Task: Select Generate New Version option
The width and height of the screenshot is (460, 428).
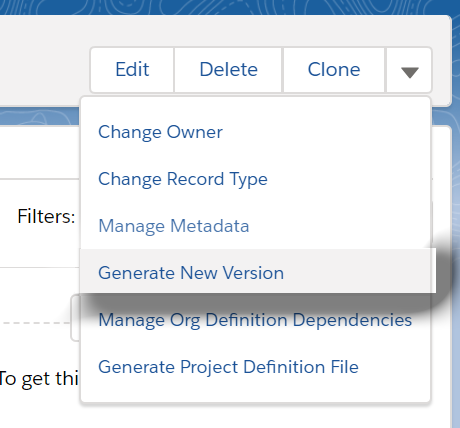Action: [191, 273]
